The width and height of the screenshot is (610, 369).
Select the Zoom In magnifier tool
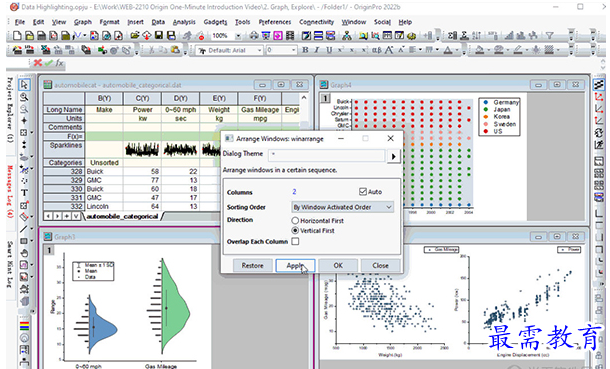pyautogui.click(x=24, y=96)
